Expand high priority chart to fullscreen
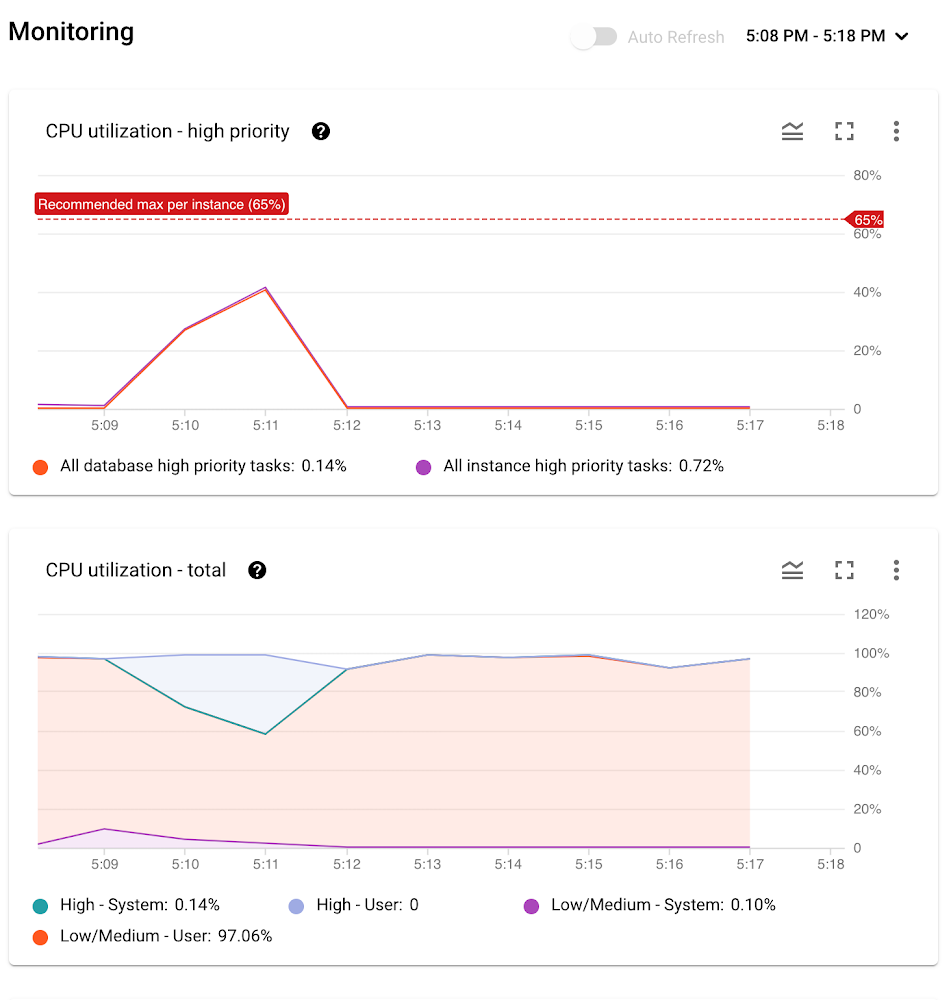Viewport: 951px width, 1000px height. tap(844, 131)
